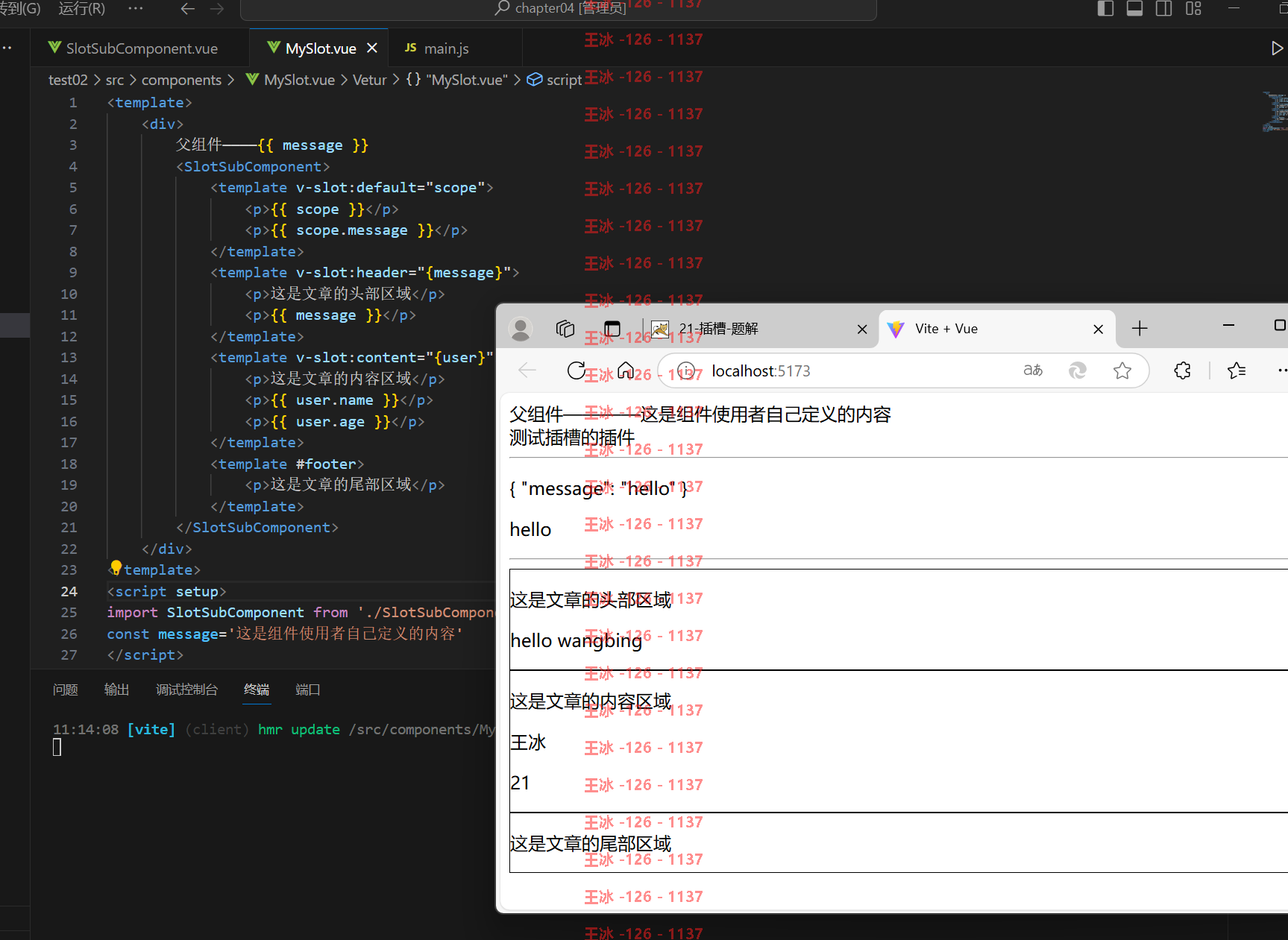The height and width of the screenshot is (940, 1288).
Task: Go forward in VS Code navigation history
Action: point(217,9)
